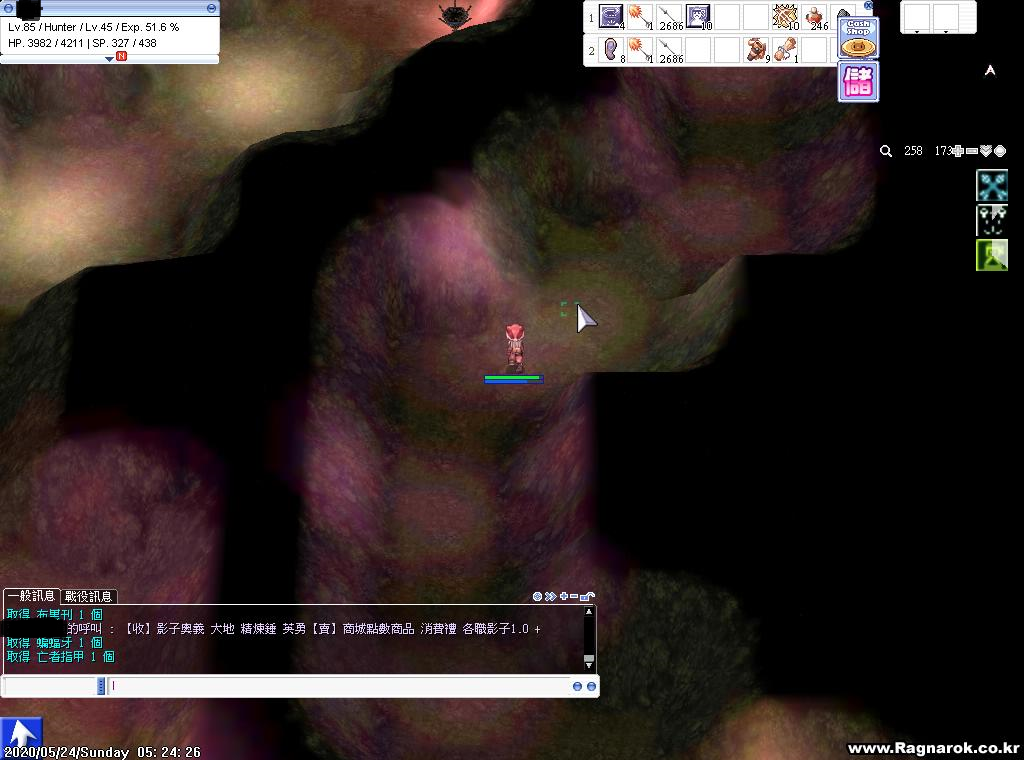Click the chat line 取得 亡者指甲 1 個

click(61, 657)
